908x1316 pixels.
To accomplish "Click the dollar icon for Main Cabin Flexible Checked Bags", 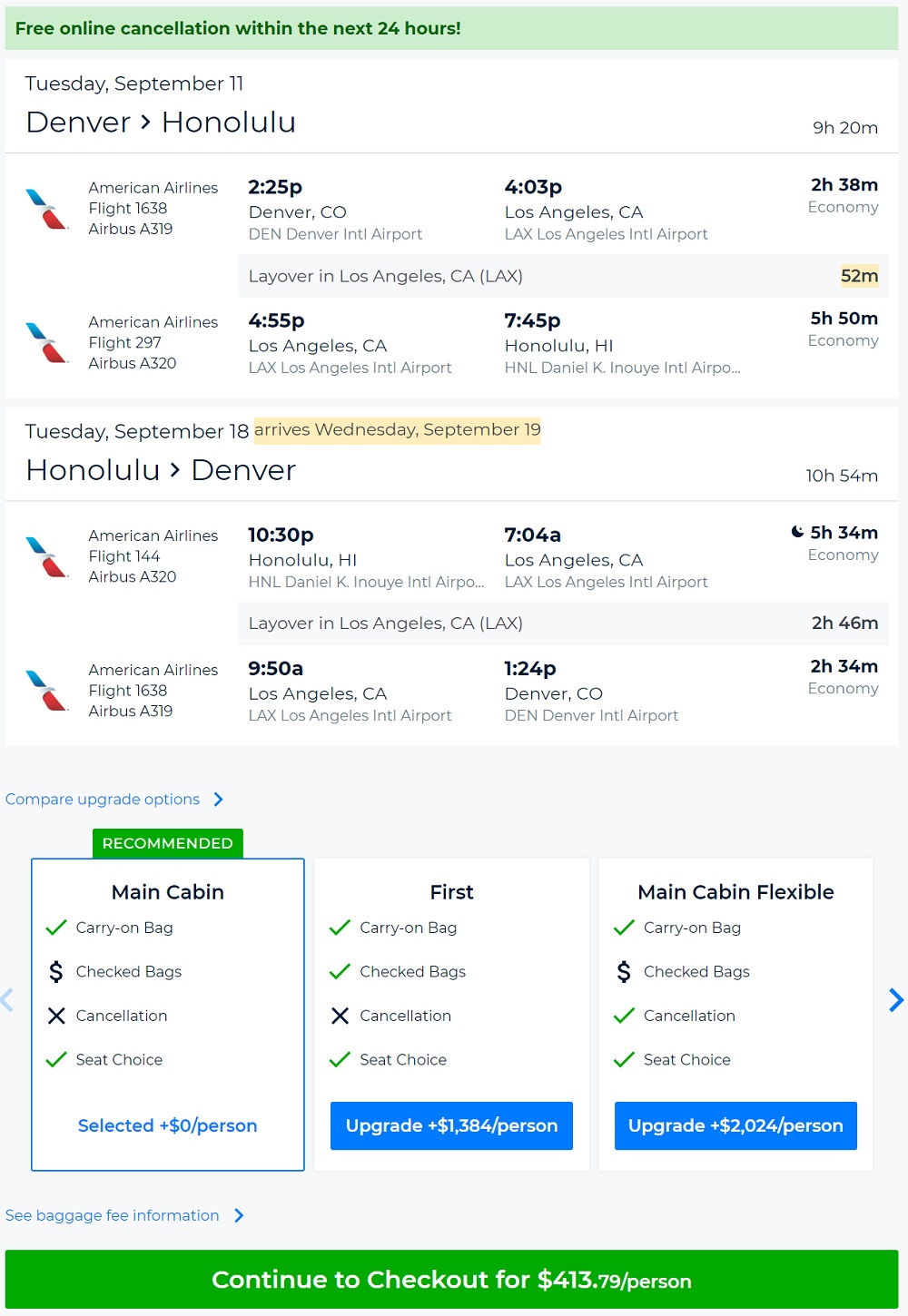I will click(x=624, y=972).
